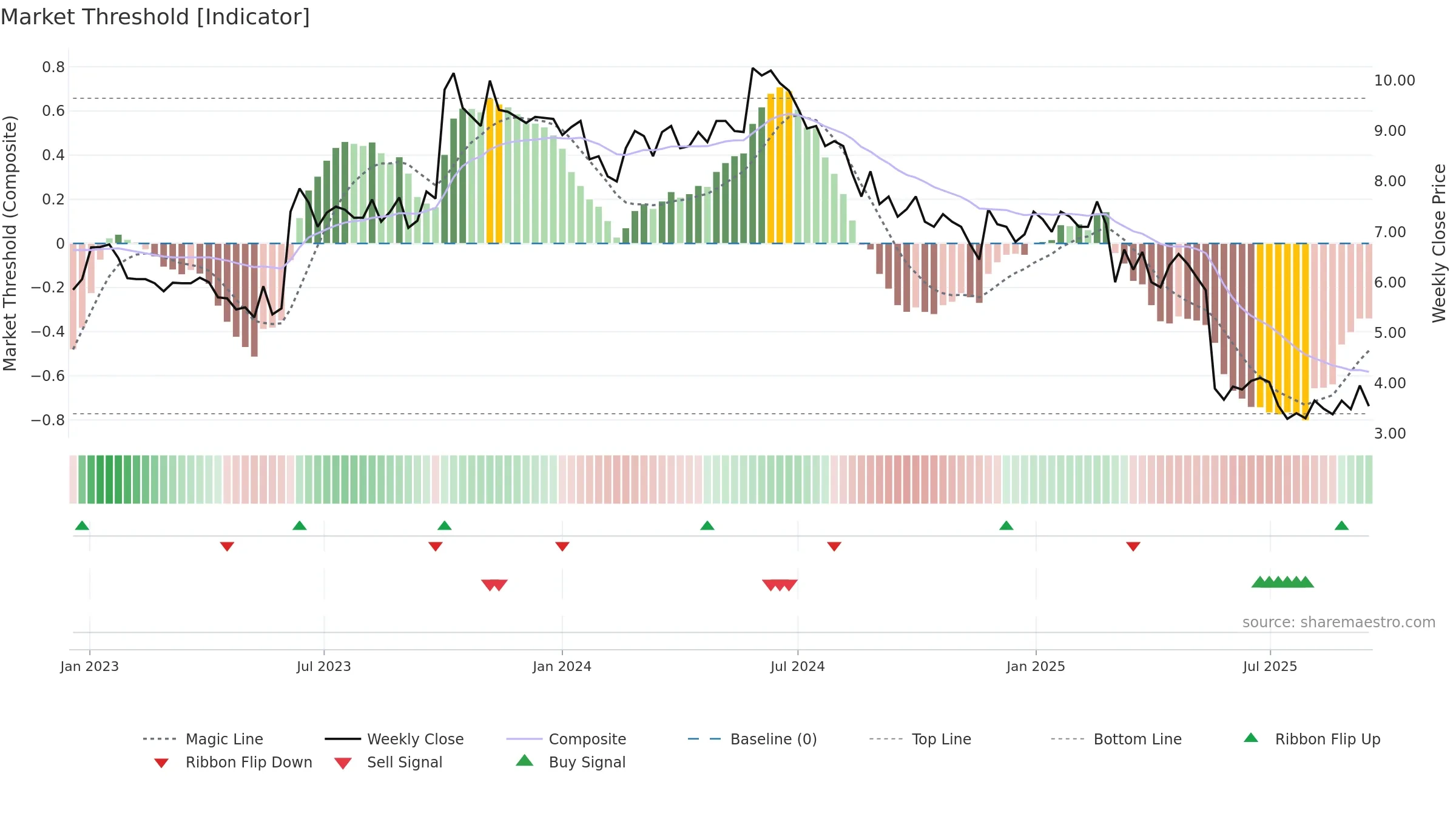This screenshot has height=819, width=1456.
Task: Click the Jul 2024 x-axis label
Action: [x=798, y=667]
